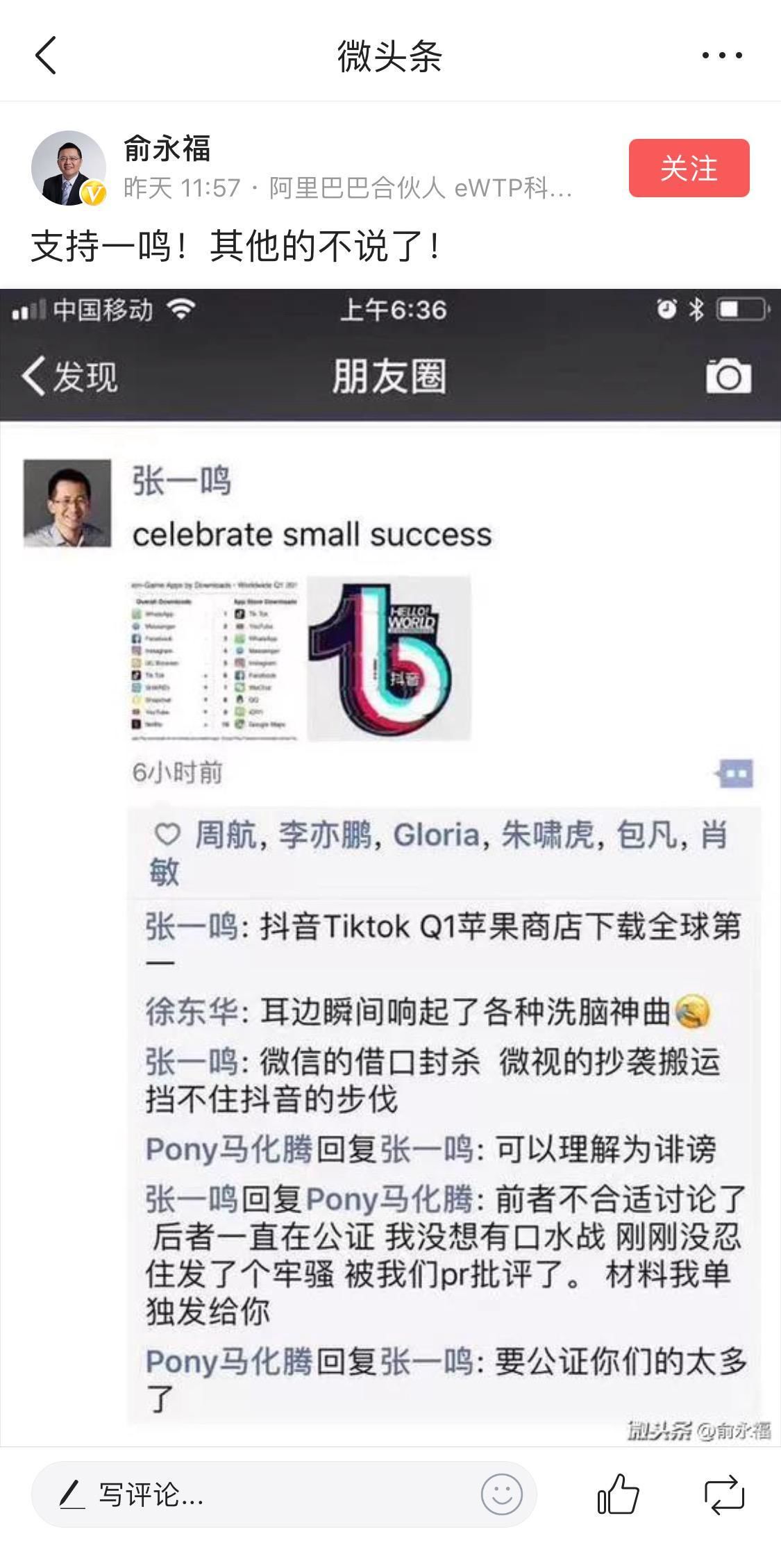The height and width of the screenshot is (1568, 781).
Task: Open the three-dot more options menu
Action: (721, 56)
